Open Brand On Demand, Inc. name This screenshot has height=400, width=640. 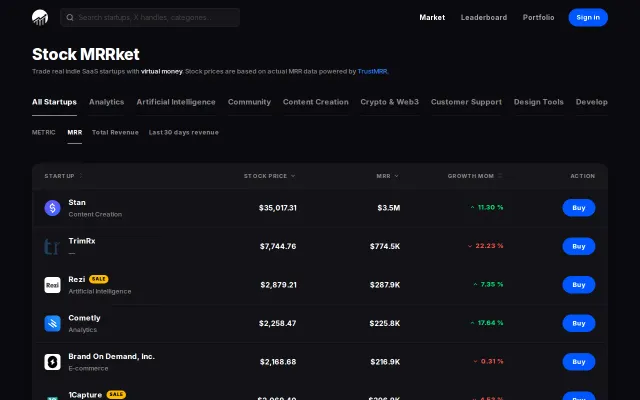click(111, 357)
